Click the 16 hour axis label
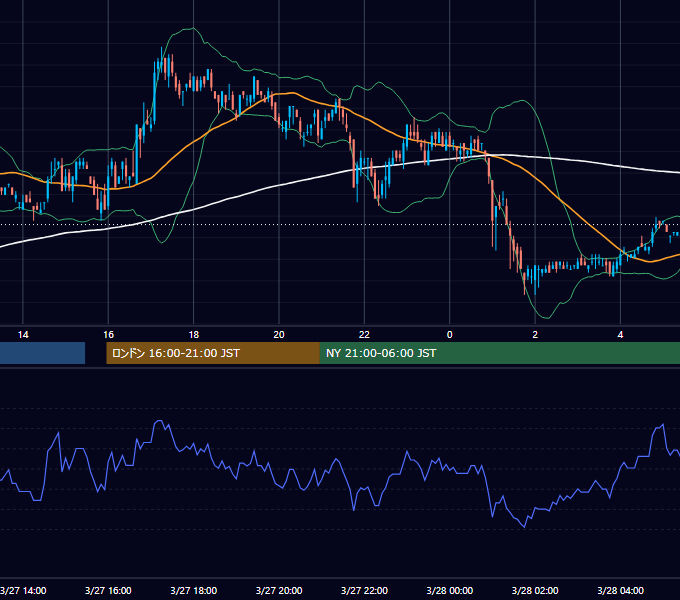Viewport: 680px width, 600px height. pyautogui.click(x=108, y=335)
